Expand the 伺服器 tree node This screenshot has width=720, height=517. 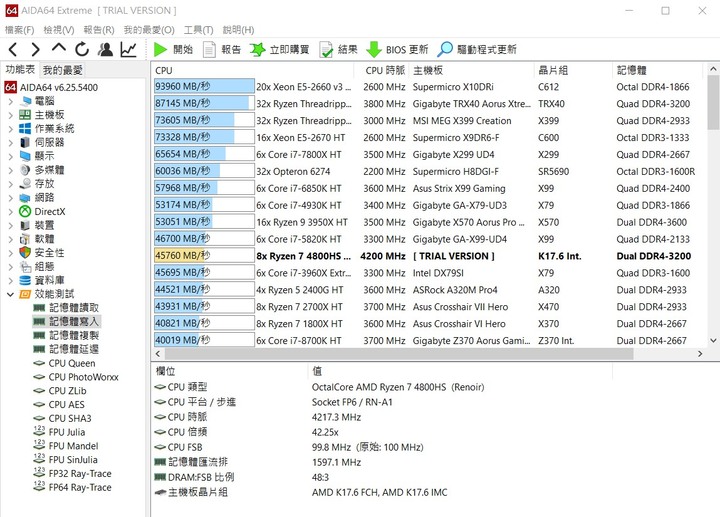[11, 142]
